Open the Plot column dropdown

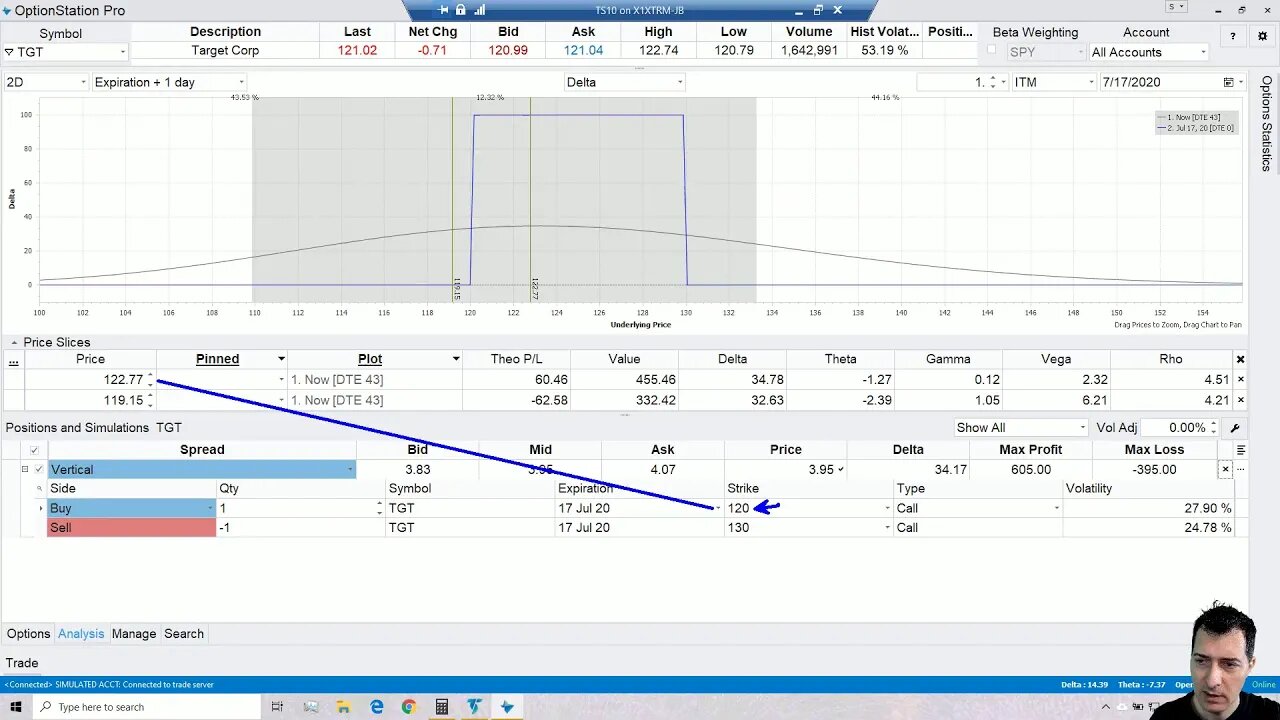click(x=456, y=359)
